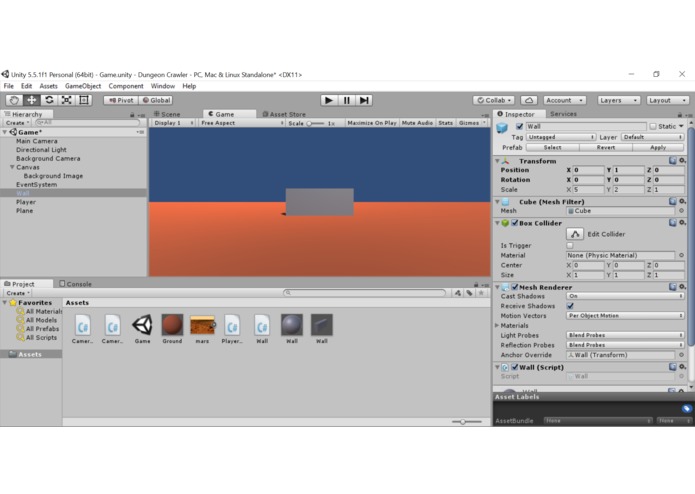Open the Tag dropdown (Untagged)

tap(561, 137)
